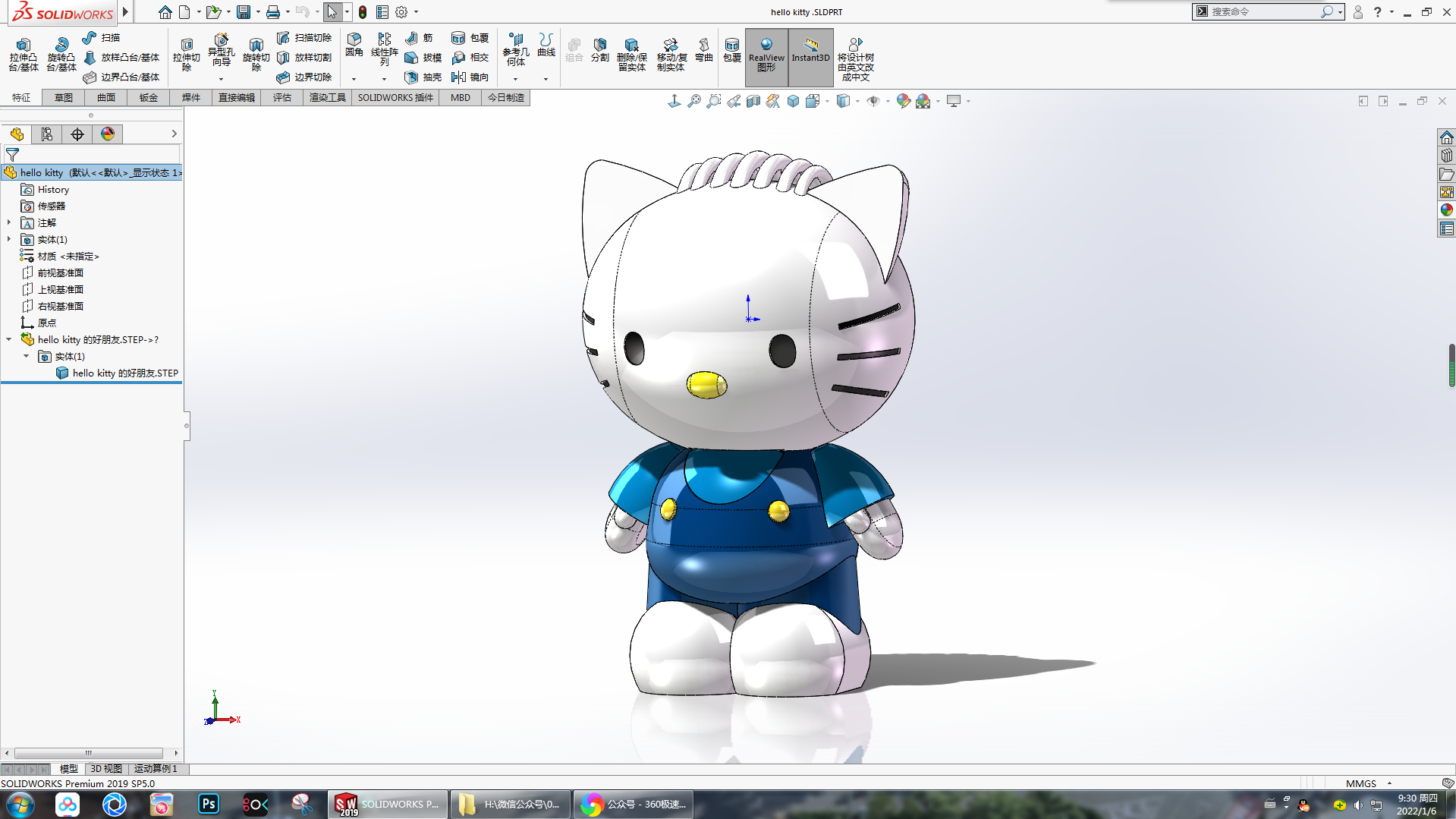Choose the 扫描切除 swept cut tool

[x=304, y=37]
